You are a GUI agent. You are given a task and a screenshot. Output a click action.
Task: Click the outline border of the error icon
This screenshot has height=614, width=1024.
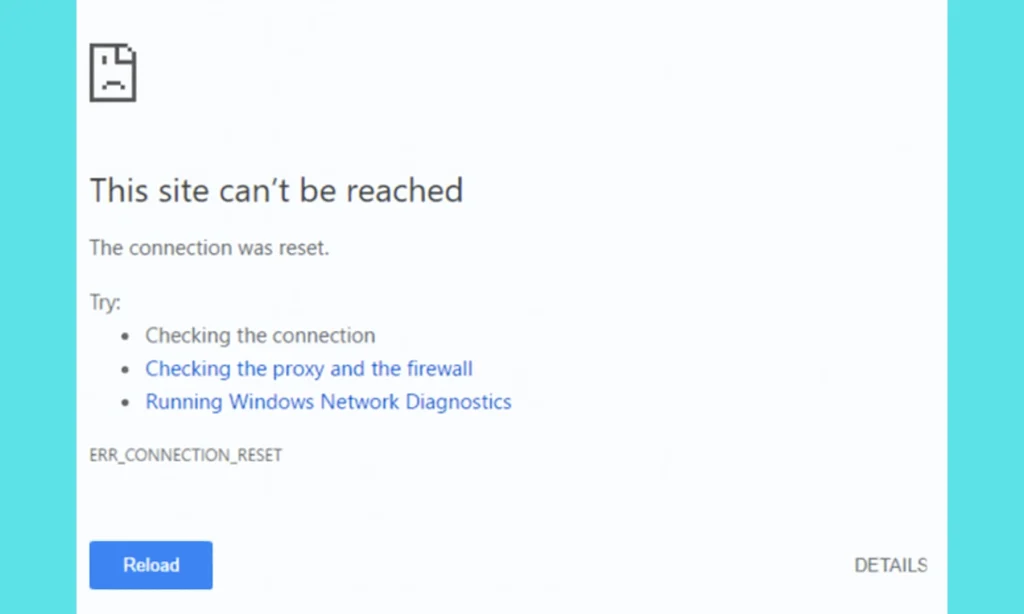point(92,73)
